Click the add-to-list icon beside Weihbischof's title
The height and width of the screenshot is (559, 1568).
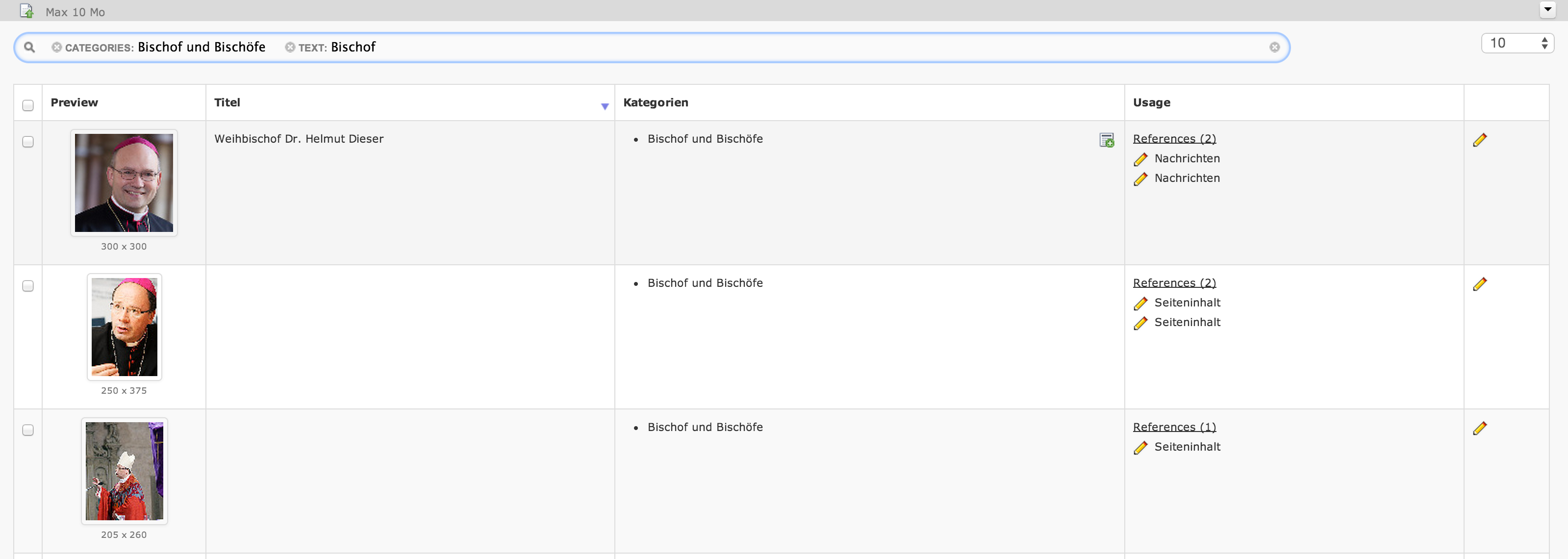pyautogui.click(x=1106, y=139)
